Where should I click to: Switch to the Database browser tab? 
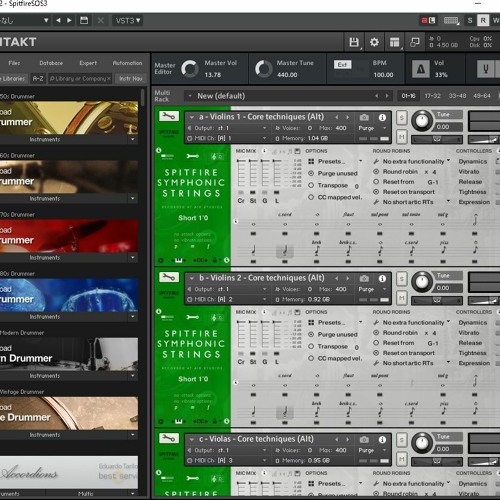tap(51, 63)
